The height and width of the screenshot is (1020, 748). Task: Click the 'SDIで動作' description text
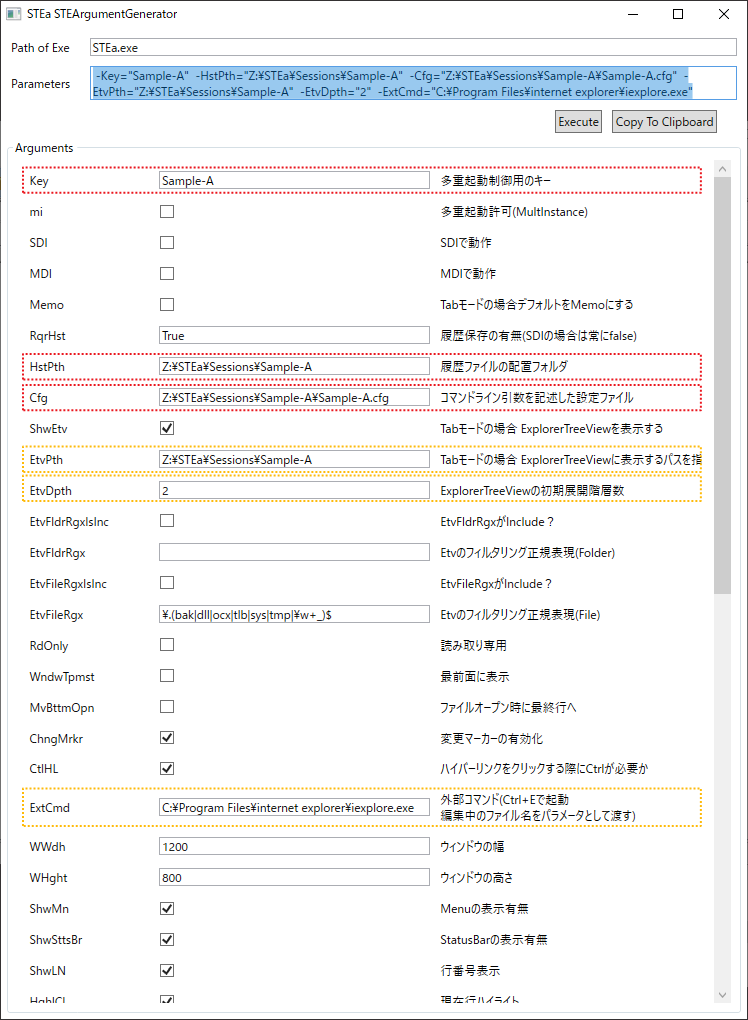pos(466,243)
